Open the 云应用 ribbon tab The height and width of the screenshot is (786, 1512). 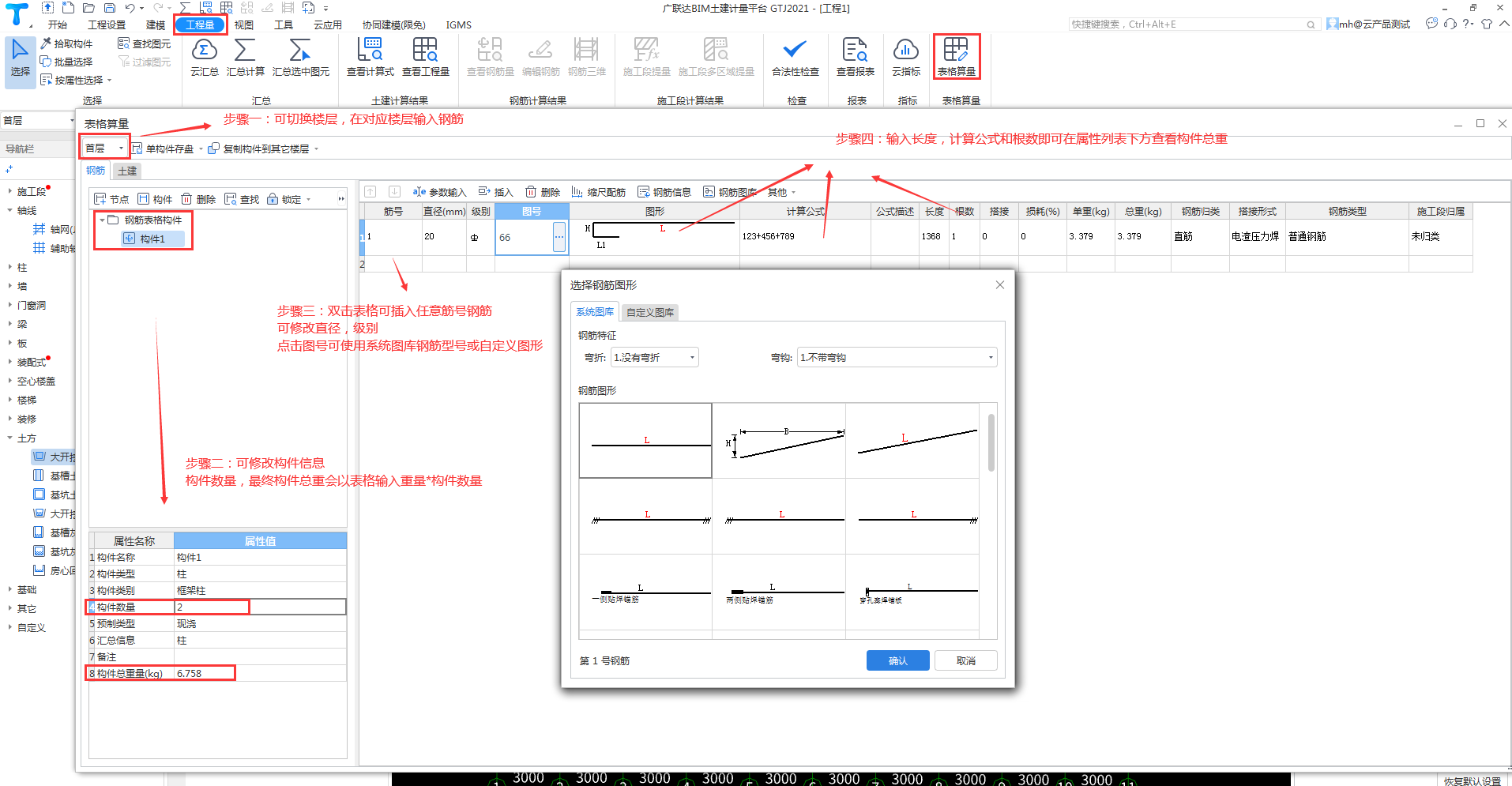point(327,24)
